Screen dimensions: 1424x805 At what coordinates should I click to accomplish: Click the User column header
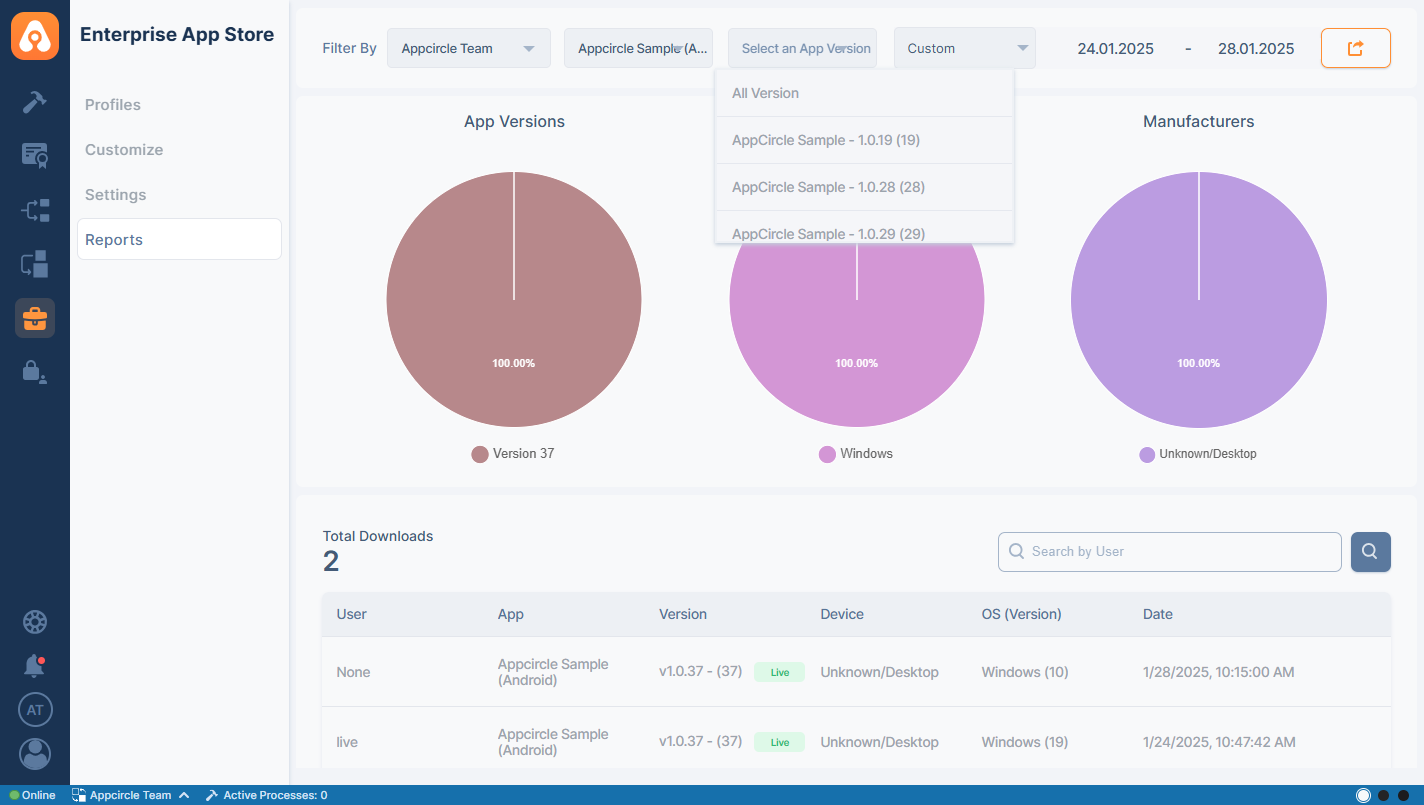(x=352, y=614)
